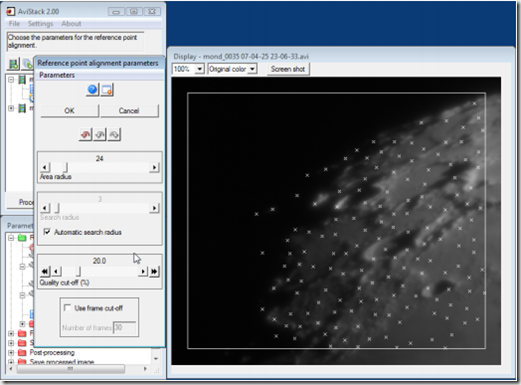Click the Save processed image tree item
The image size is (521, 385).
[x=62, y=362]
